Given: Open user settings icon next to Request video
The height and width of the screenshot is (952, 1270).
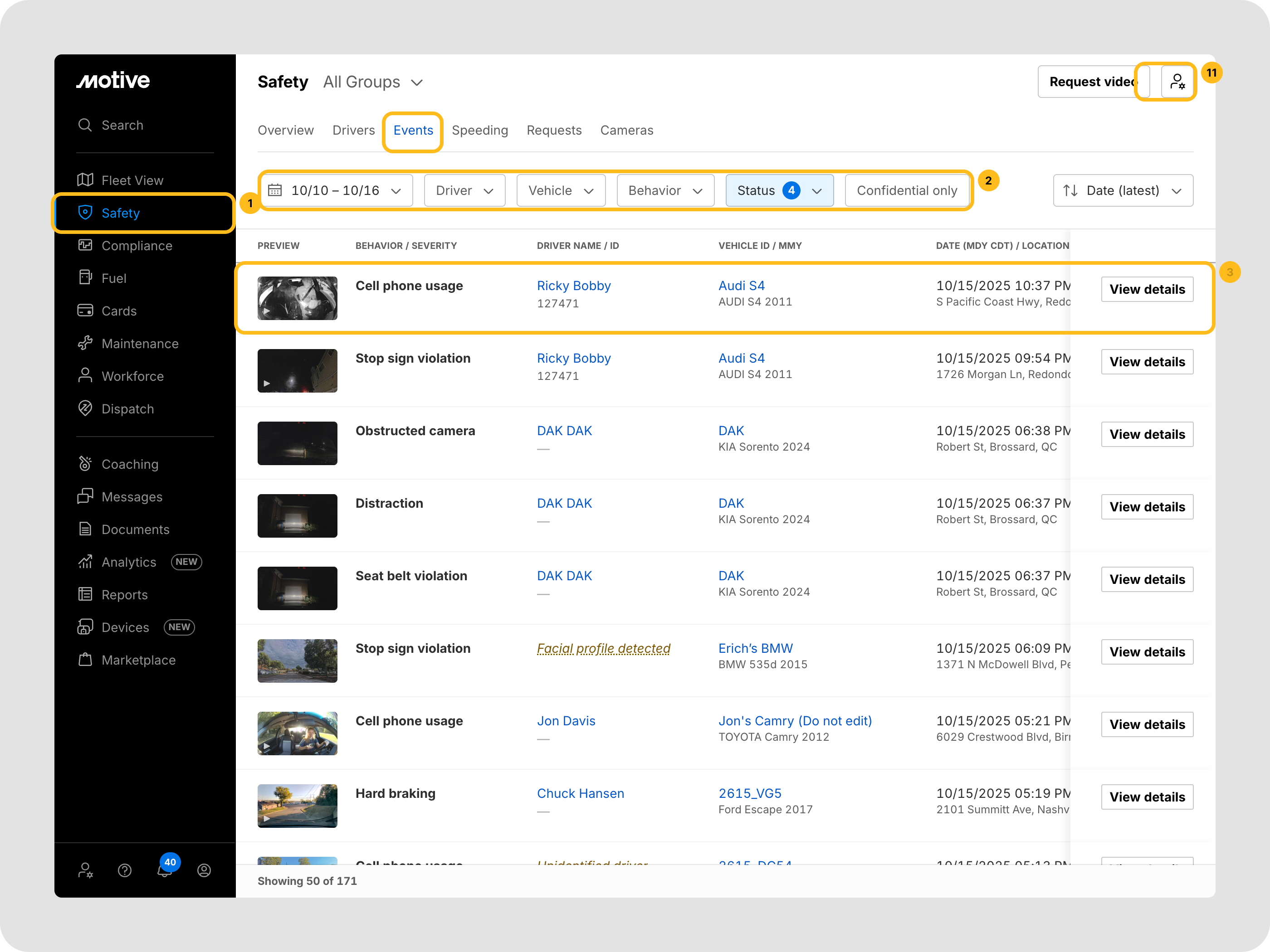Looking at the screenshot, I should 1177,82.
